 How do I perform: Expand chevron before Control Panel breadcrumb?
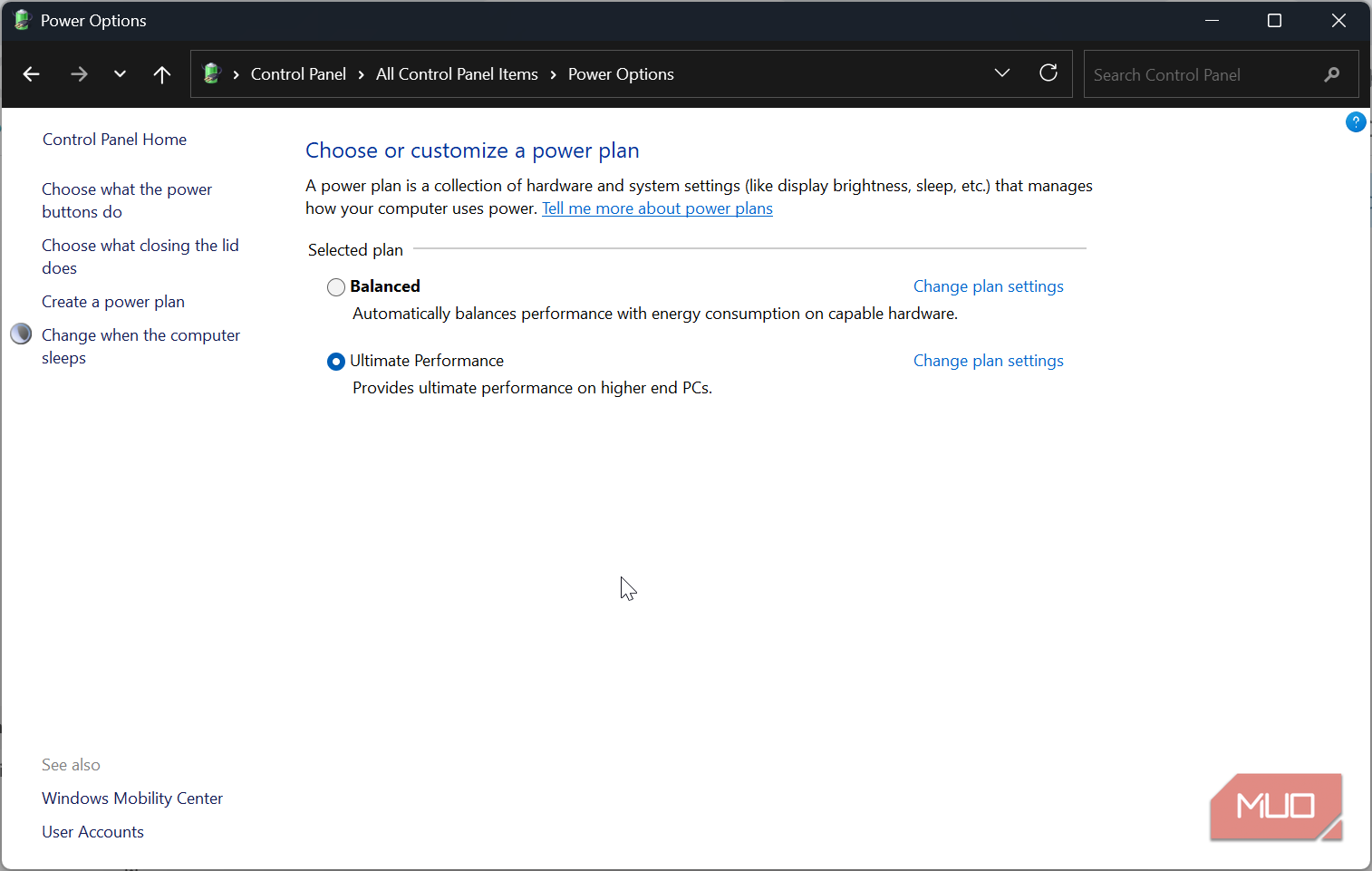tap(236, 74)
